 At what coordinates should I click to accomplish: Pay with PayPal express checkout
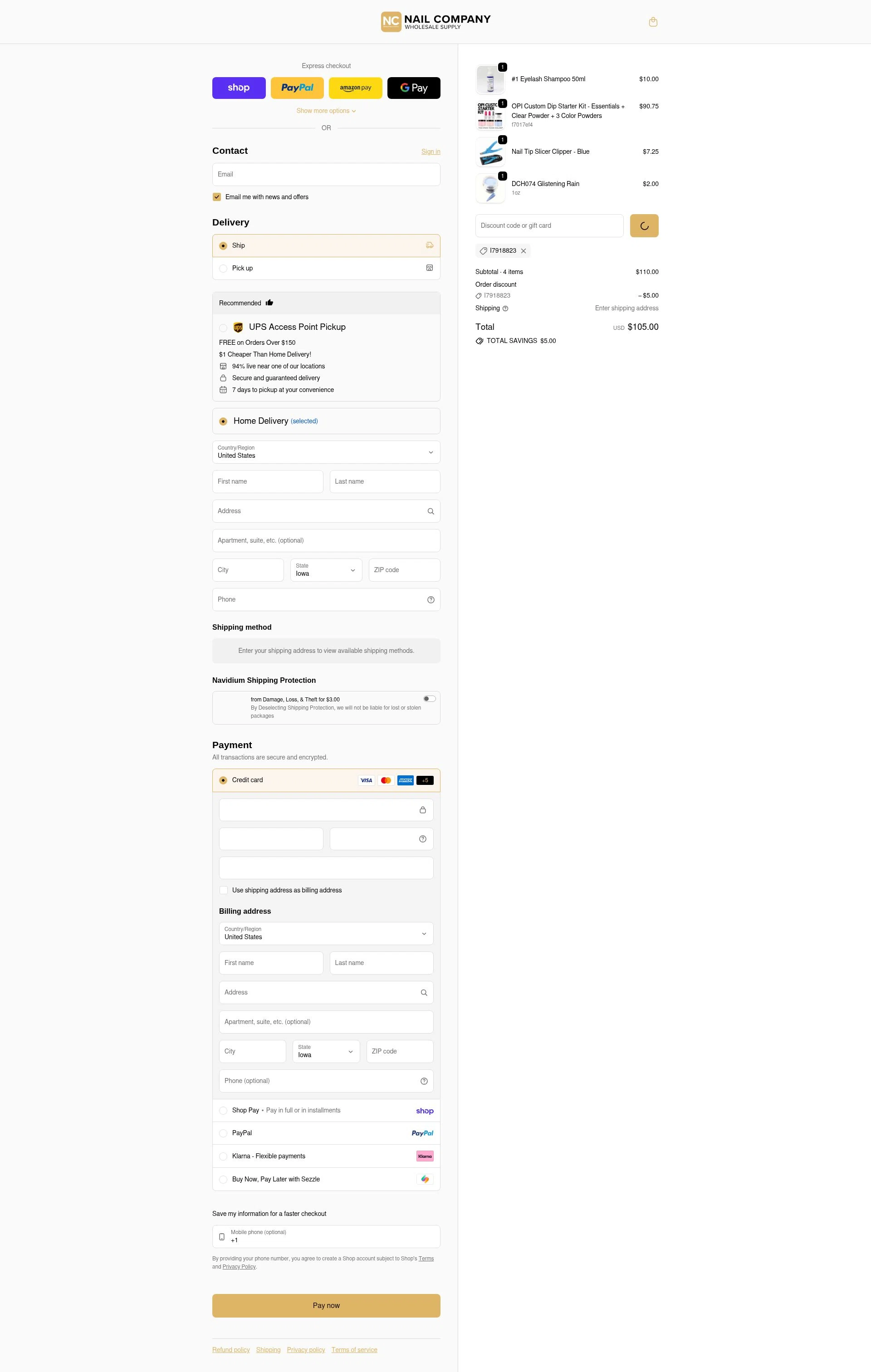(297, 88)
